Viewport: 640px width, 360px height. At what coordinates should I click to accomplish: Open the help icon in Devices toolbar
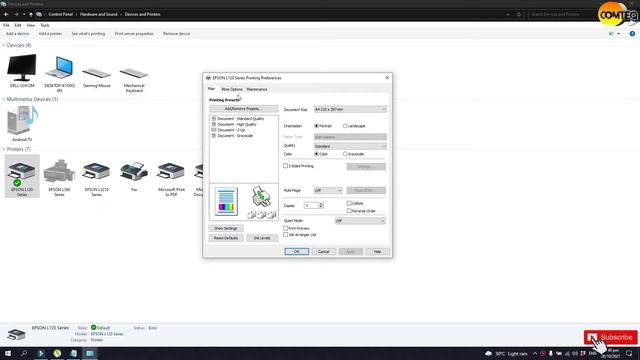coord(632,33)
